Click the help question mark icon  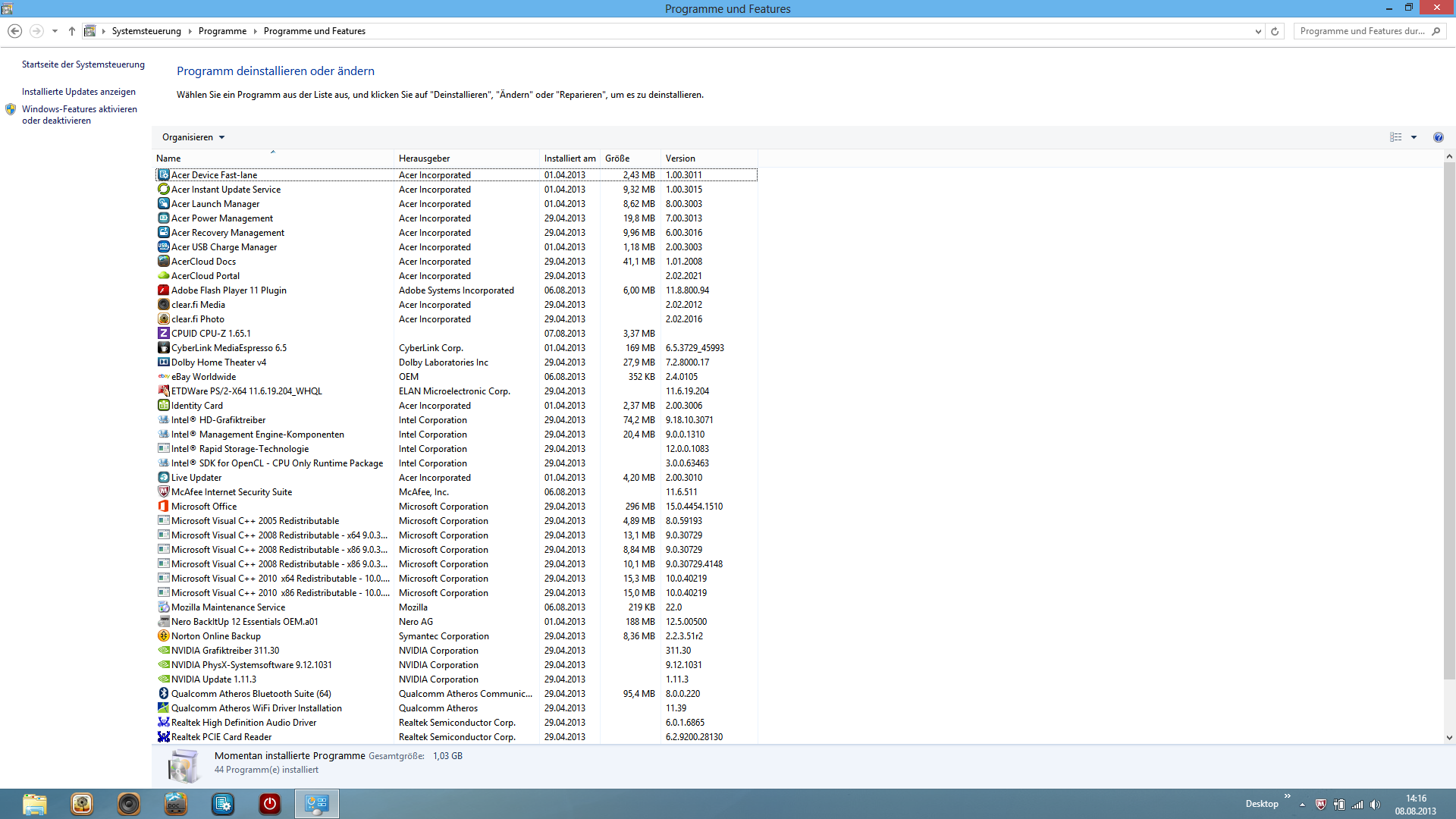[1438, 137]
